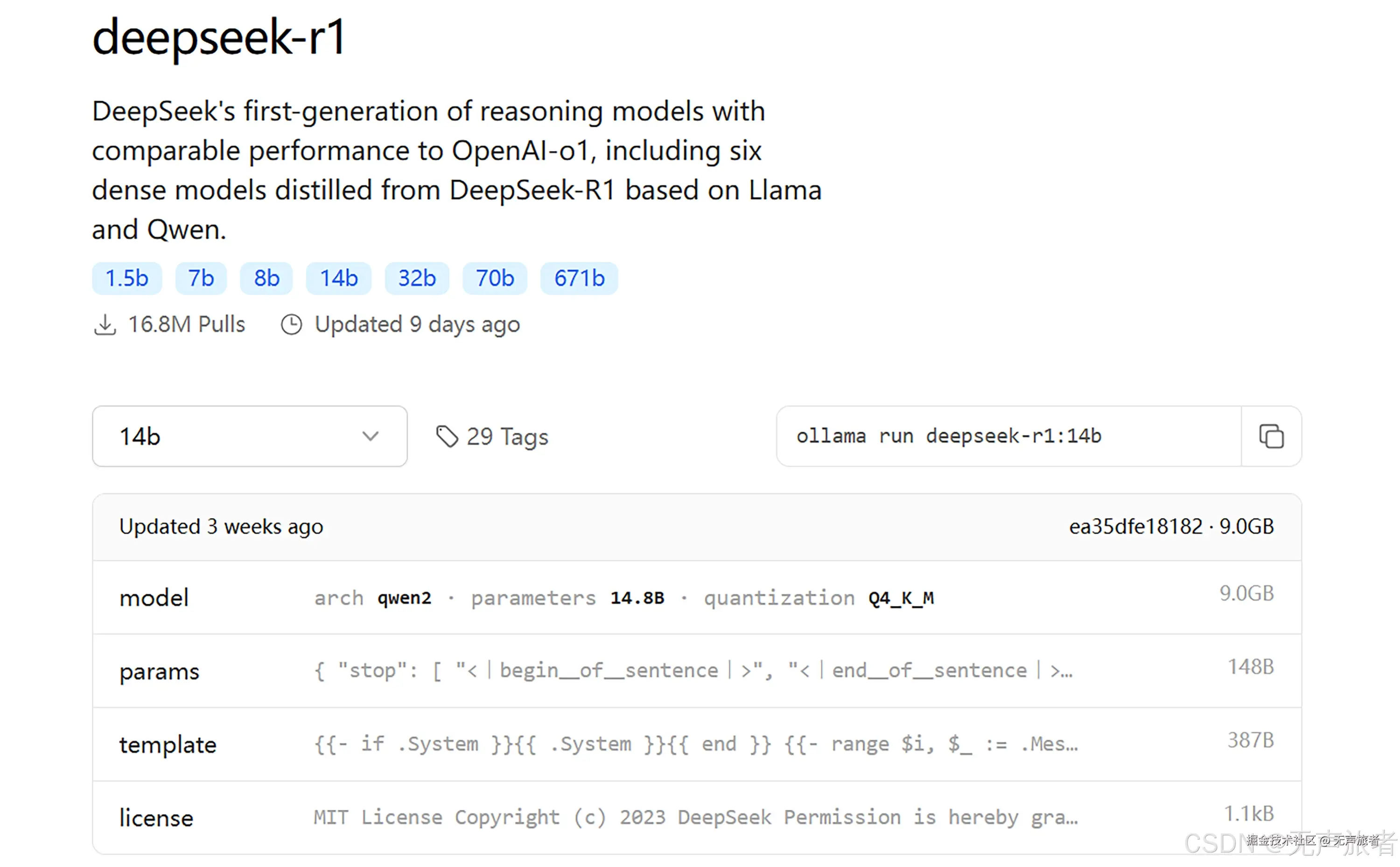Choose the 70b size tag
Image resolution: width=1400 pixels, height=867 pixels.
point(495,279)
